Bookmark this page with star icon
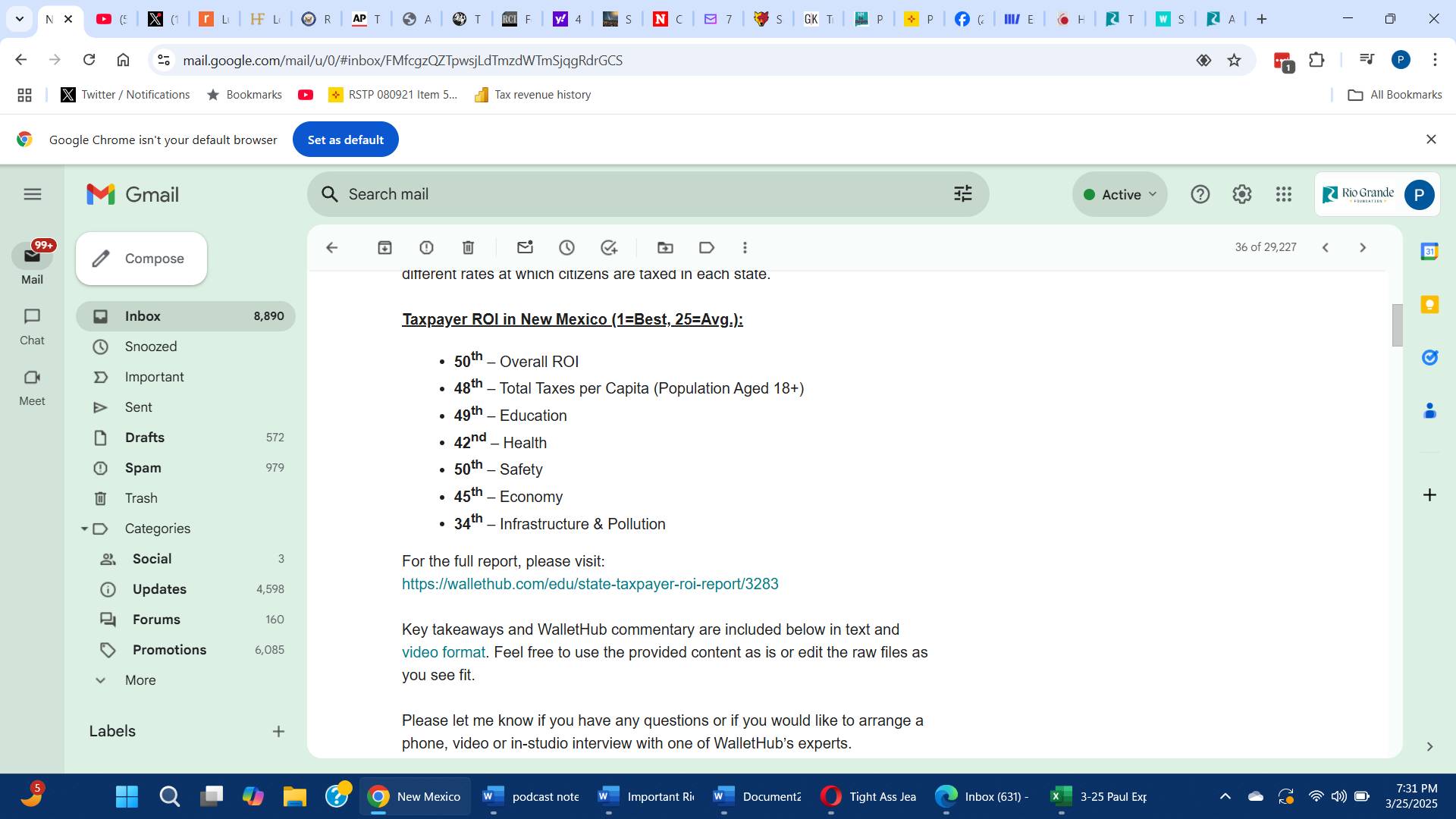 point(1234,60)
